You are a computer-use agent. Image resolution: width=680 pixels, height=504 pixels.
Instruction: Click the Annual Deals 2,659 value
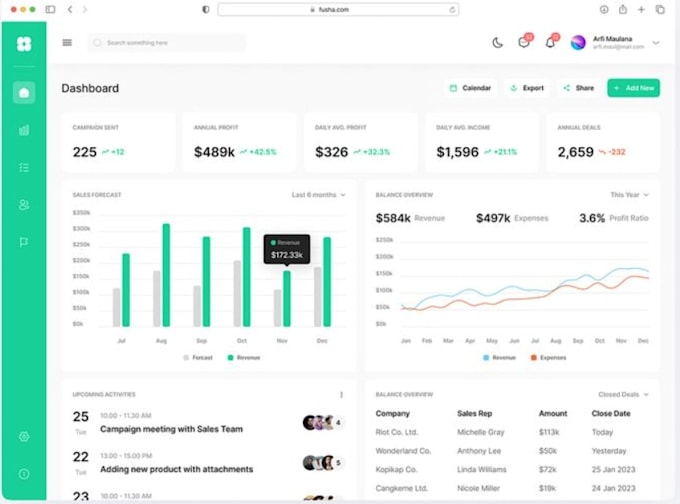click(575, 152)
